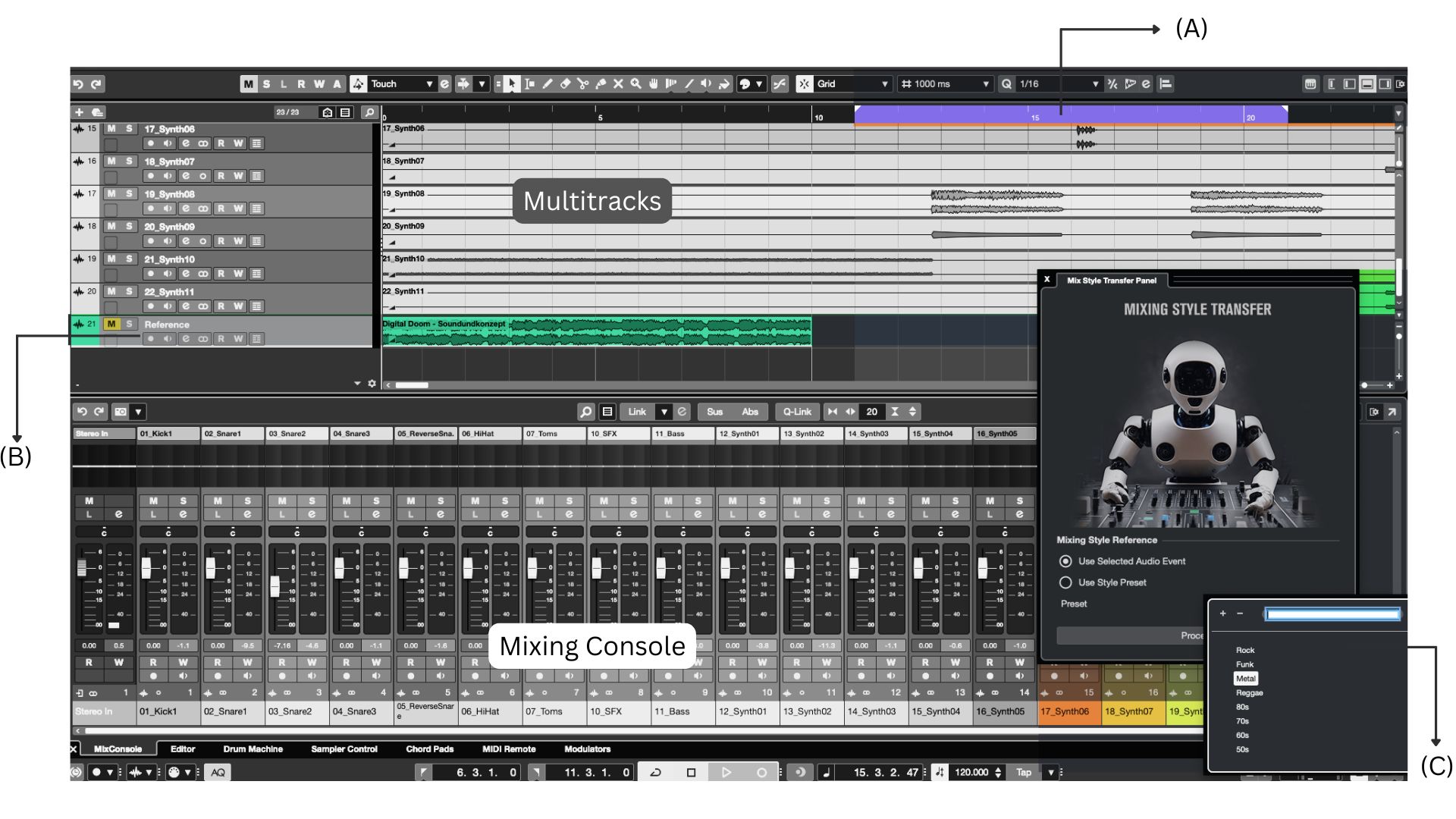Open the Drum Machine tab

(x=253, y=749)
